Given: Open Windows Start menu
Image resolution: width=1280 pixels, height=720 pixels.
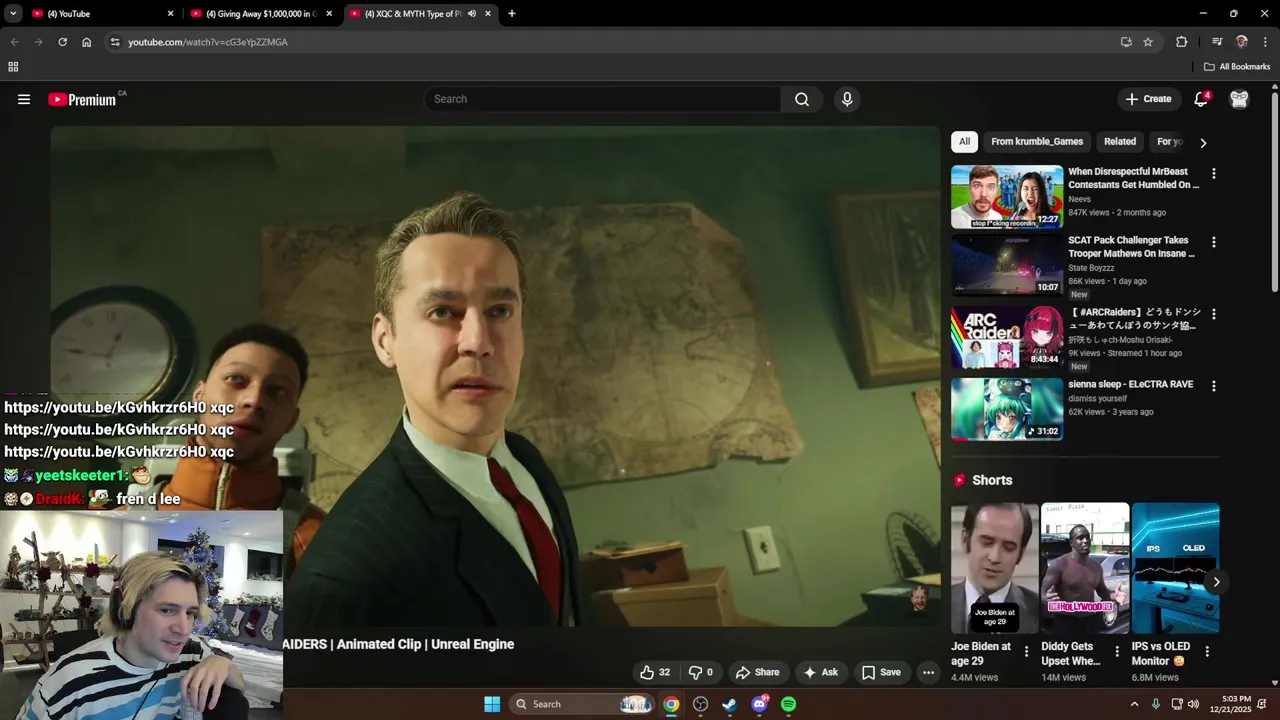Looking at the screenshot, I should [492, 704].
